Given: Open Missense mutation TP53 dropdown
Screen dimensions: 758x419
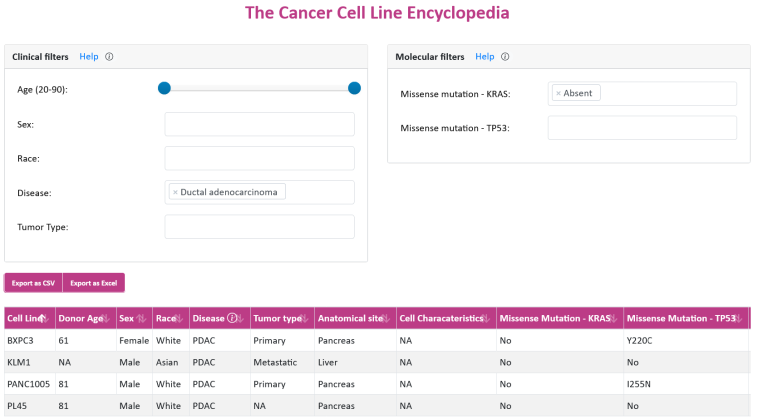Looking at the screenshot, I should coord(641,128).
